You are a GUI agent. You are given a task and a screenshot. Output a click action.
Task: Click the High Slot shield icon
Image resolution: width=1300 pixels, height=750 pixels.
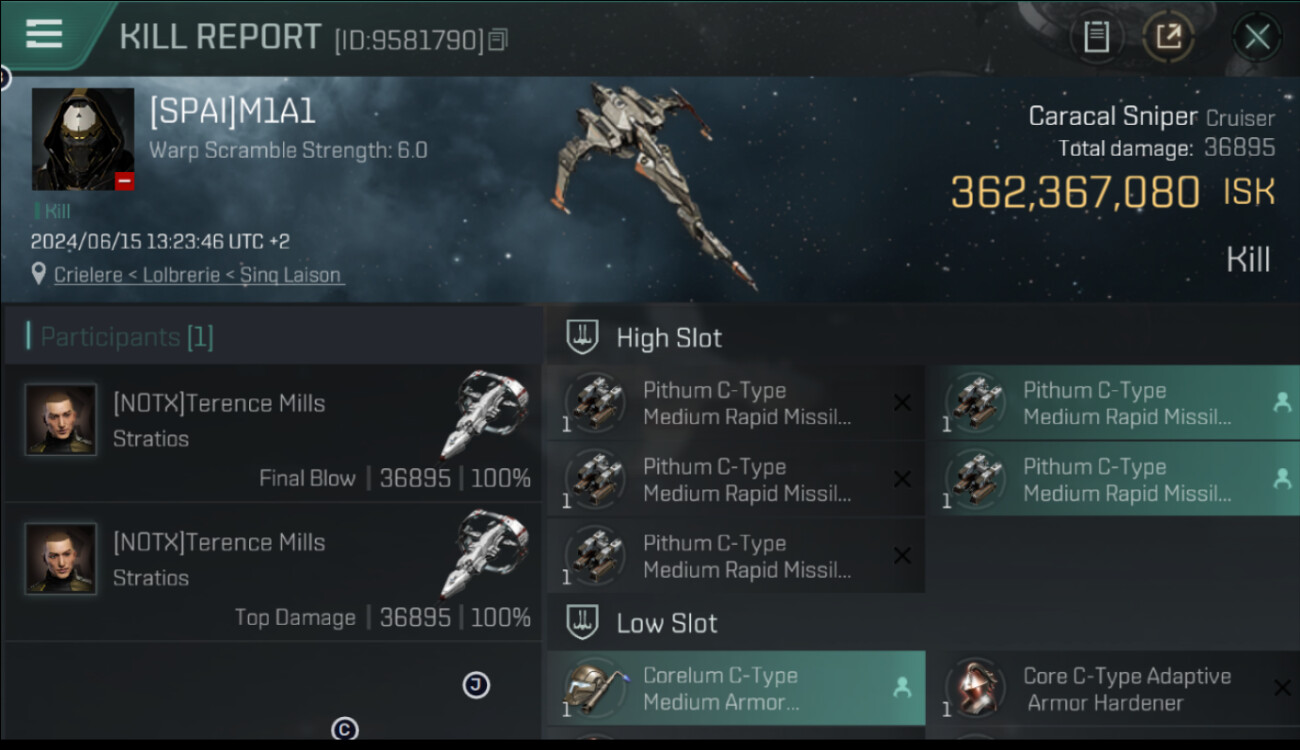pos(582,337)
